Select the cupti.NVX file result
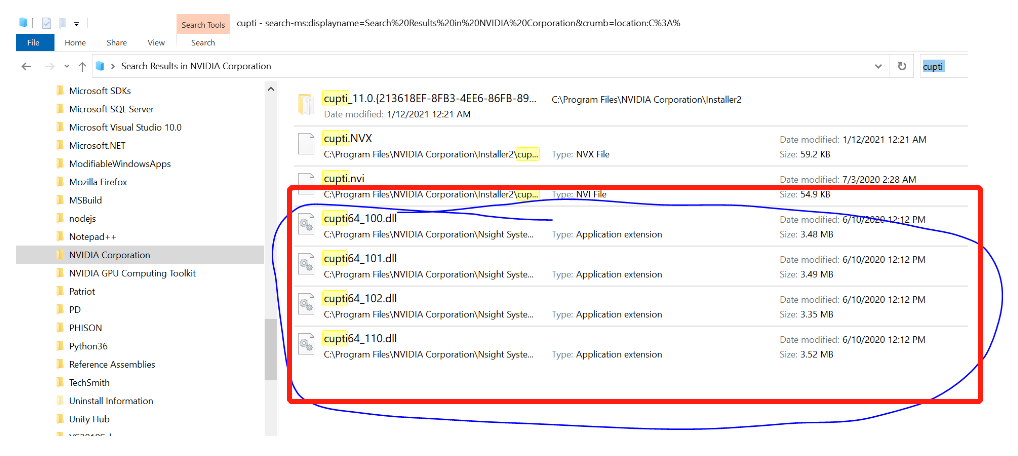The height and width of the screenshot is (456, 1018). pos(628,146)
